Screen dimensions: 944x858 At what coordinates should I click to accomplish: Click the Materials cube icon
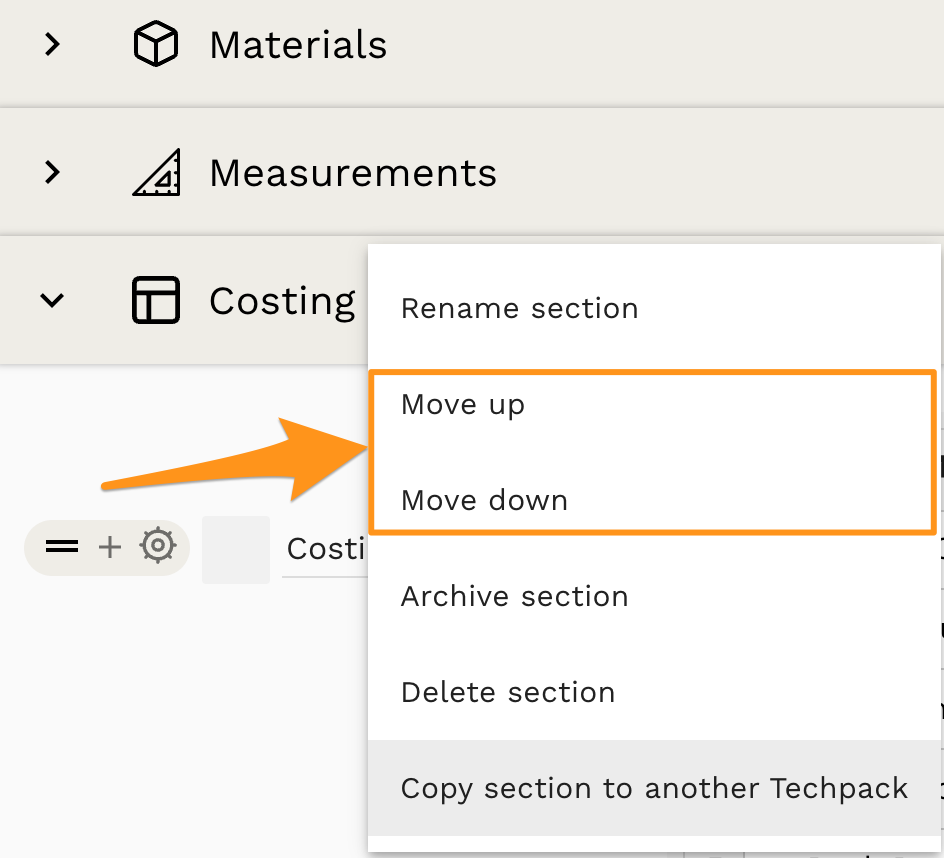(156, 45)
